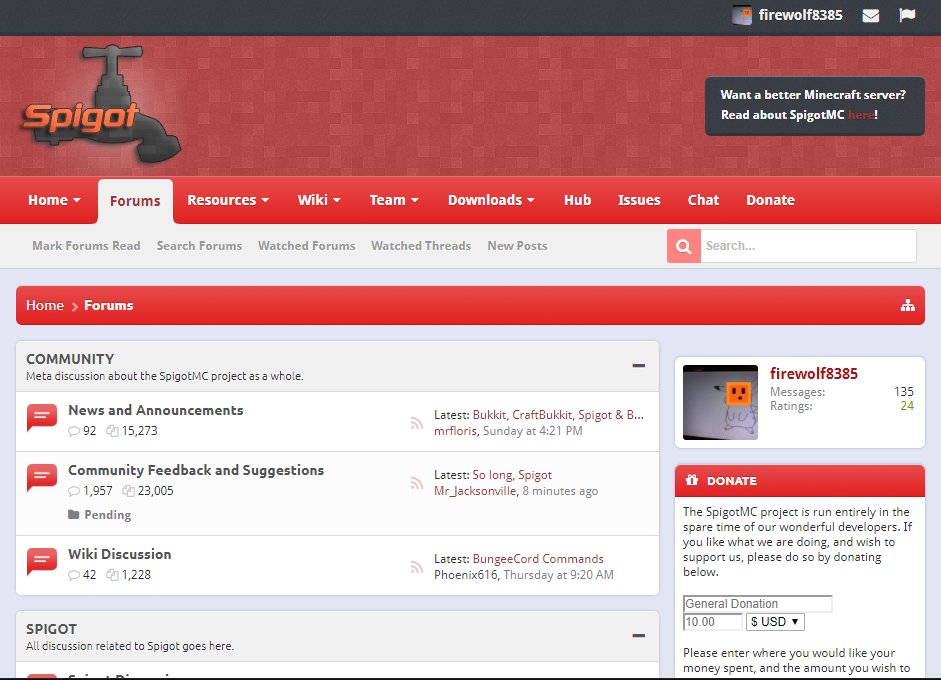941x680 pixels.
Task: Click the gift icon in Donate header
Action: pos(692,480)
